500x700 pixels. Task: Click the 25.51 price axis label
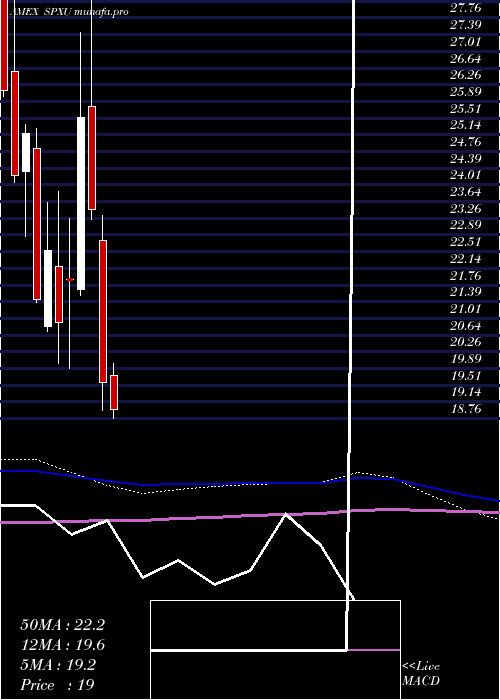click(466, 109)
